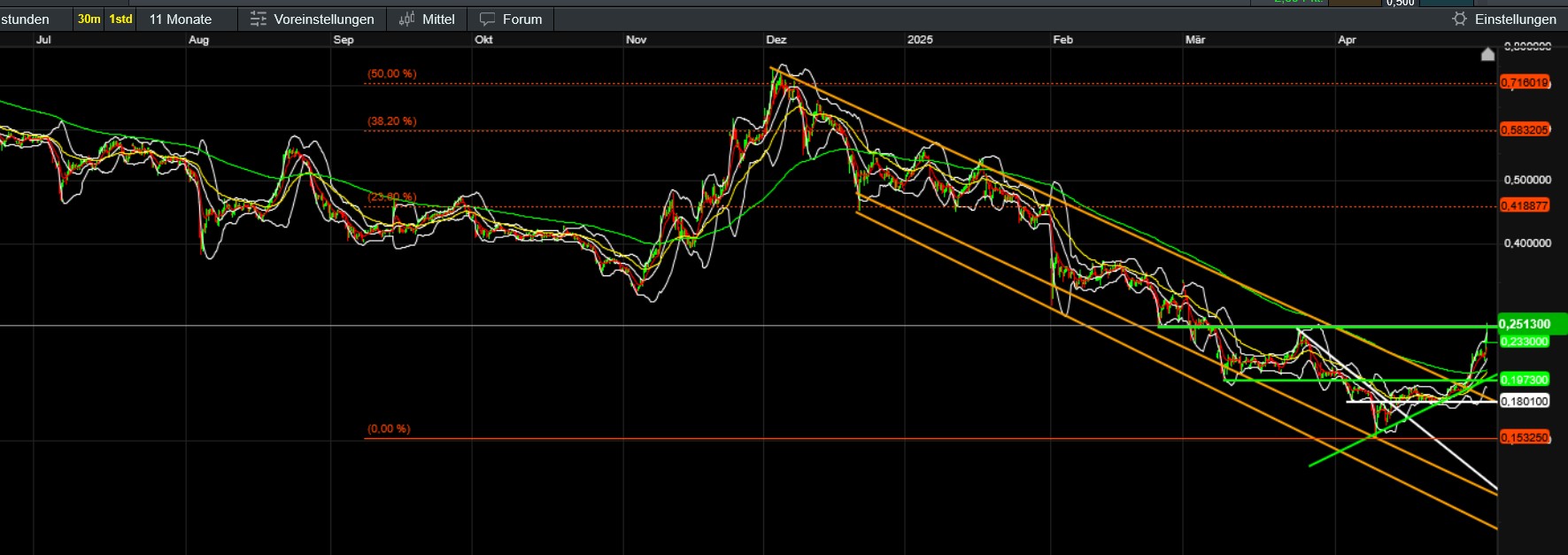Open the 11 Monate period dropdown
The image size is (1568, 555).
pyautogui.click(x=181, y=19)
